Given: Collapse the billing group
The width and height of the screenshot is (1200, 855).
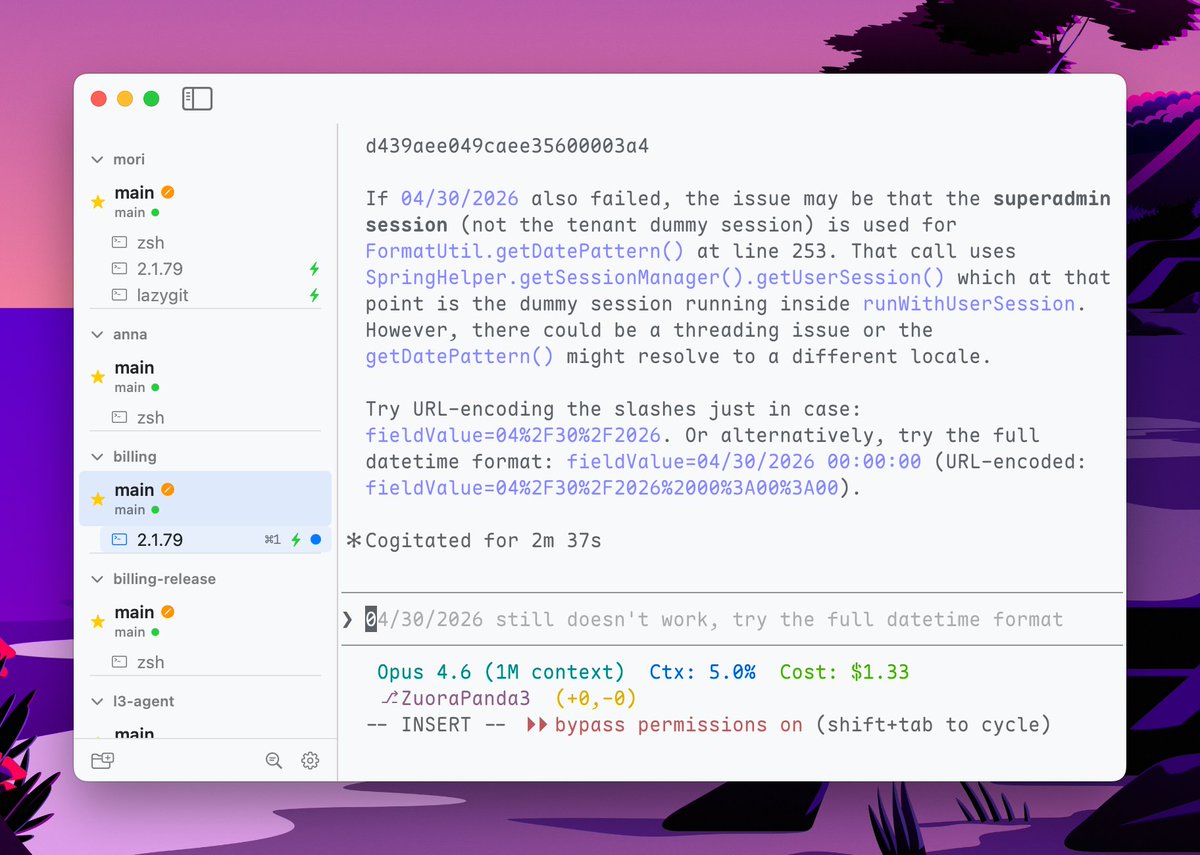Looking at the screenshot, I should [x=98, y=457].
